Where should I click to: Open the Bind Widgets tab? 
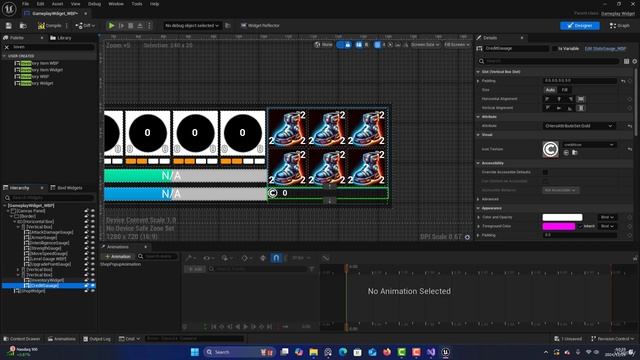[66, 188]
